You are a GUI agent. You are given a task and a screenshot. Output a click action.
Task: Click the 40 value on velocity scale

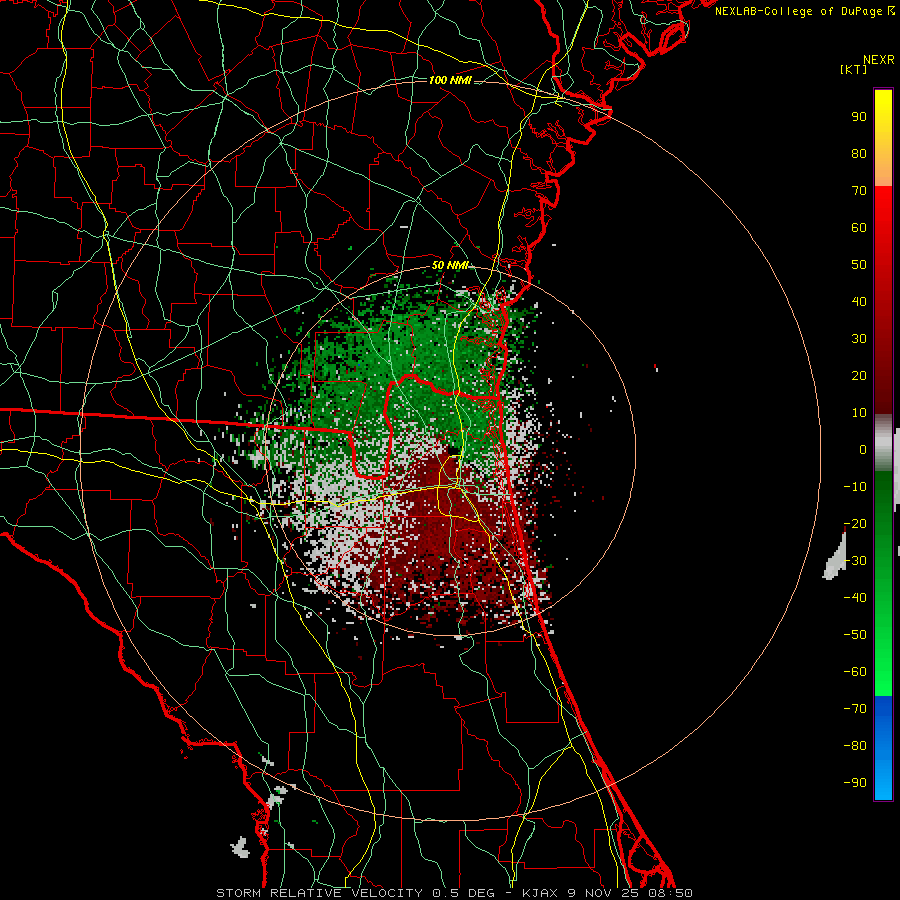click(859, 302)
